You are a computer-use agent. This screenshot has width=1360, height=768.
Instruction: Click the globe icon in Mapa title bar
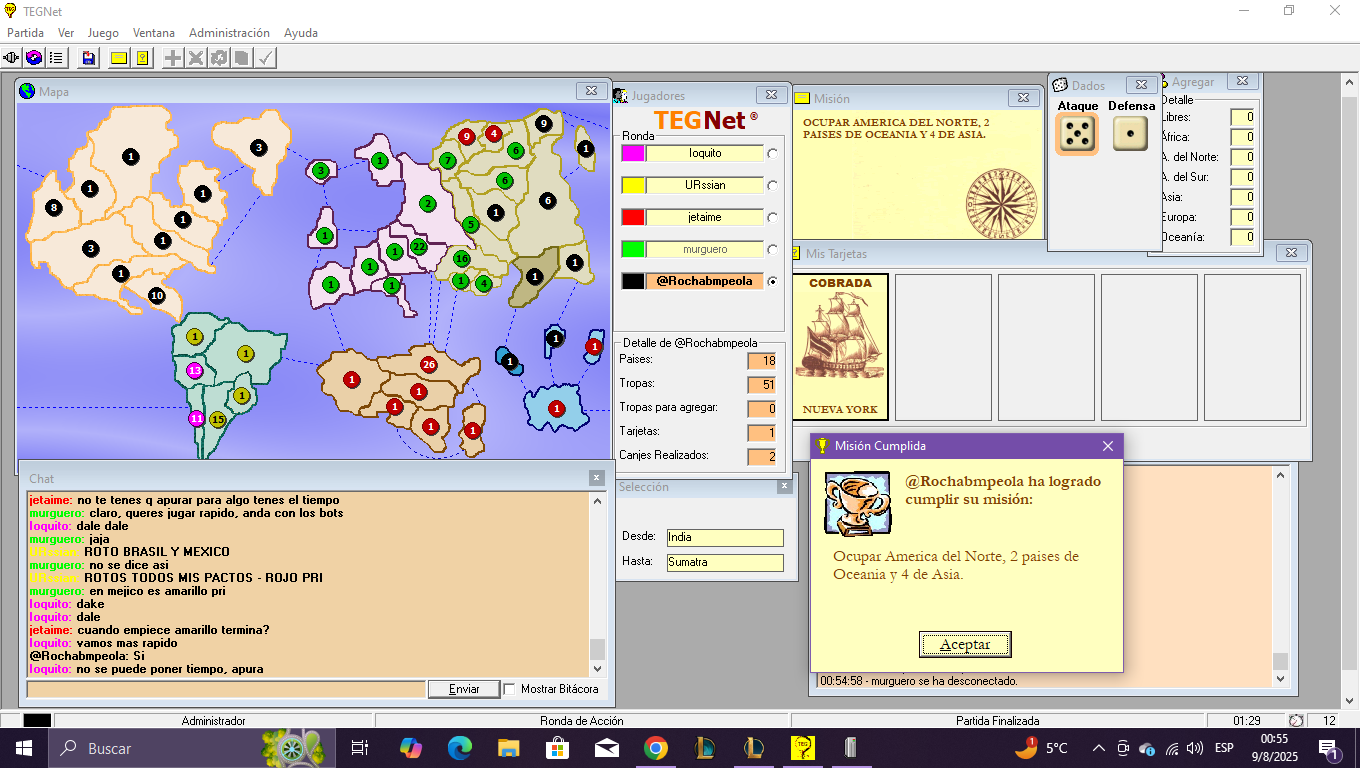tap(27, 91)
